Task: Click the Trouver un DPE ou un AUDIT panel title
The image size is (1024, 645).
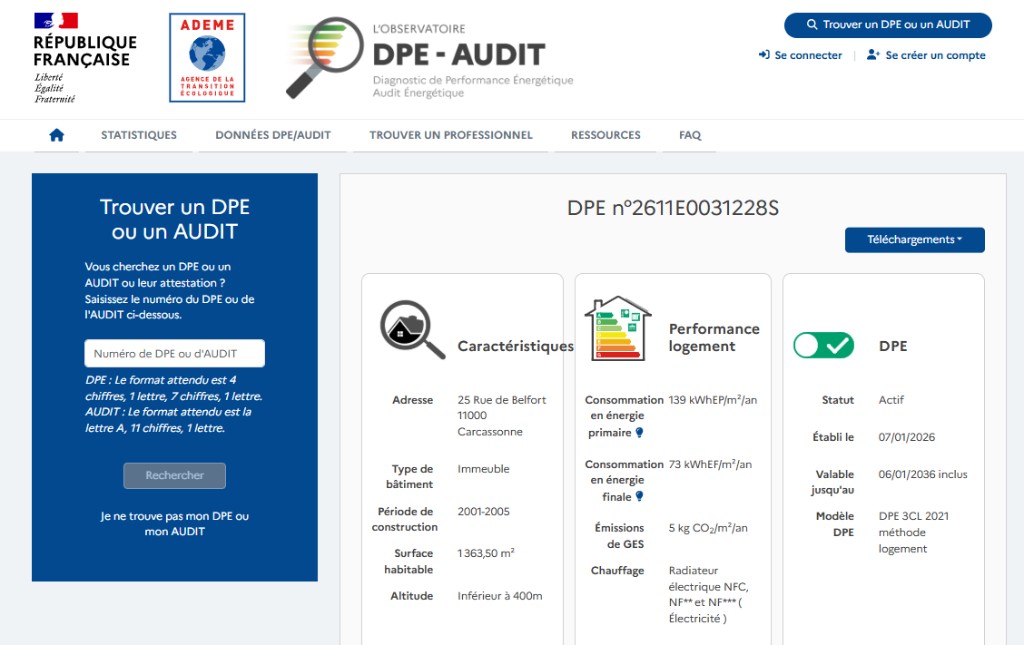Action: pyautogui.click(x=174, y=219)
